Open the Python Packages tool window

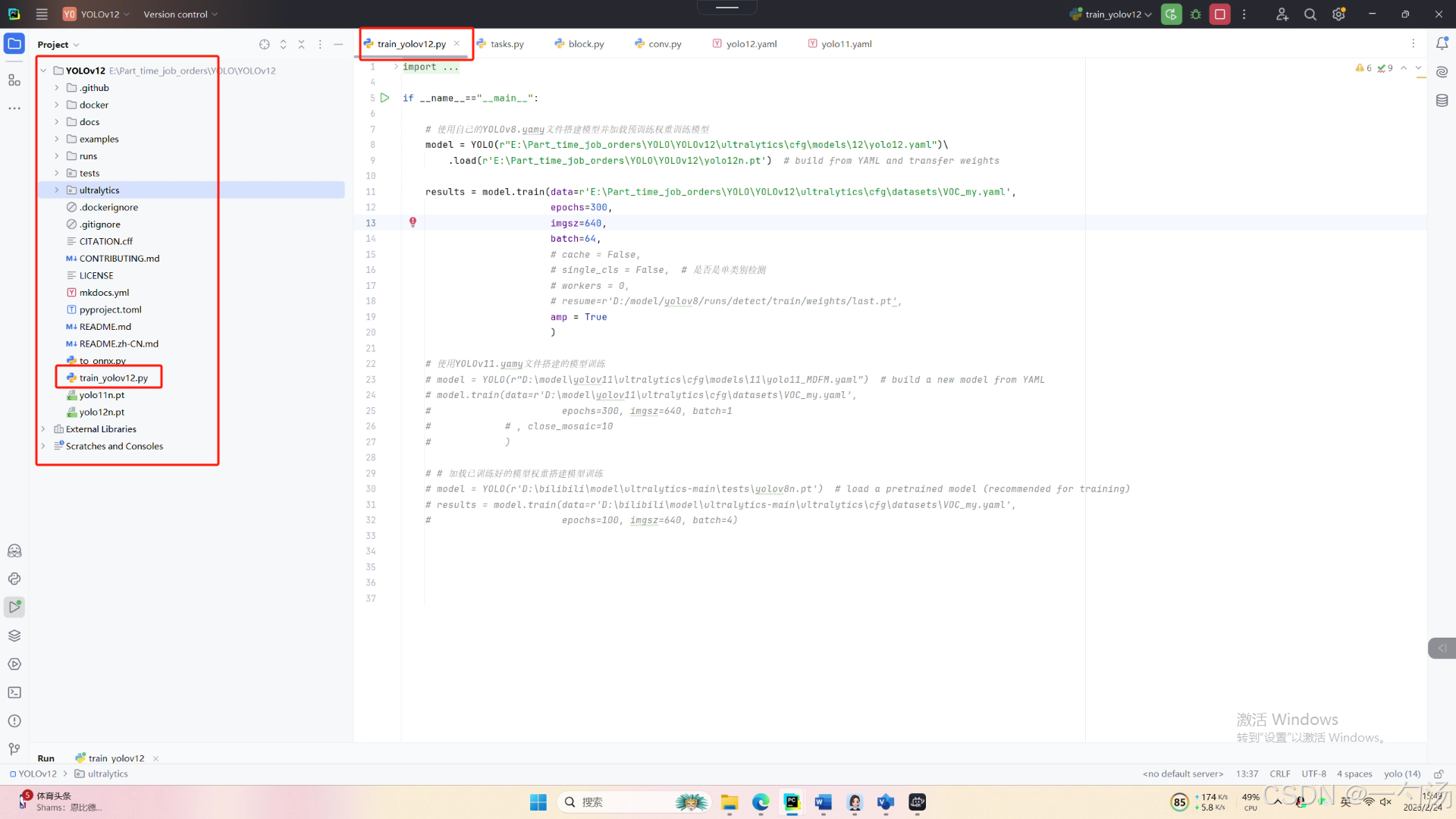tap(14, 635)
